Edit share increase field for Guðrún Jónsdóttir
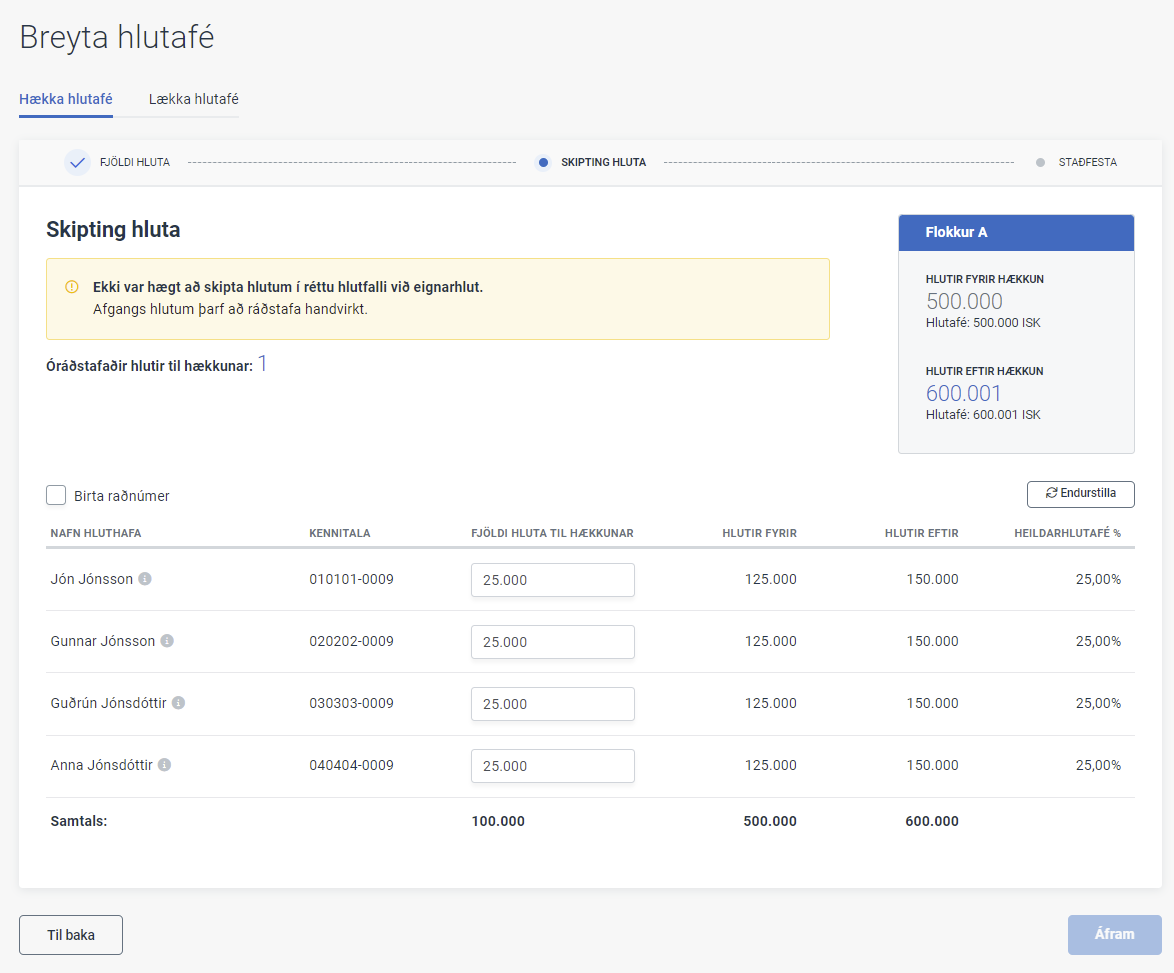Image resolution: width=1174 pixels, height=973 pixels. coord(553,704)
